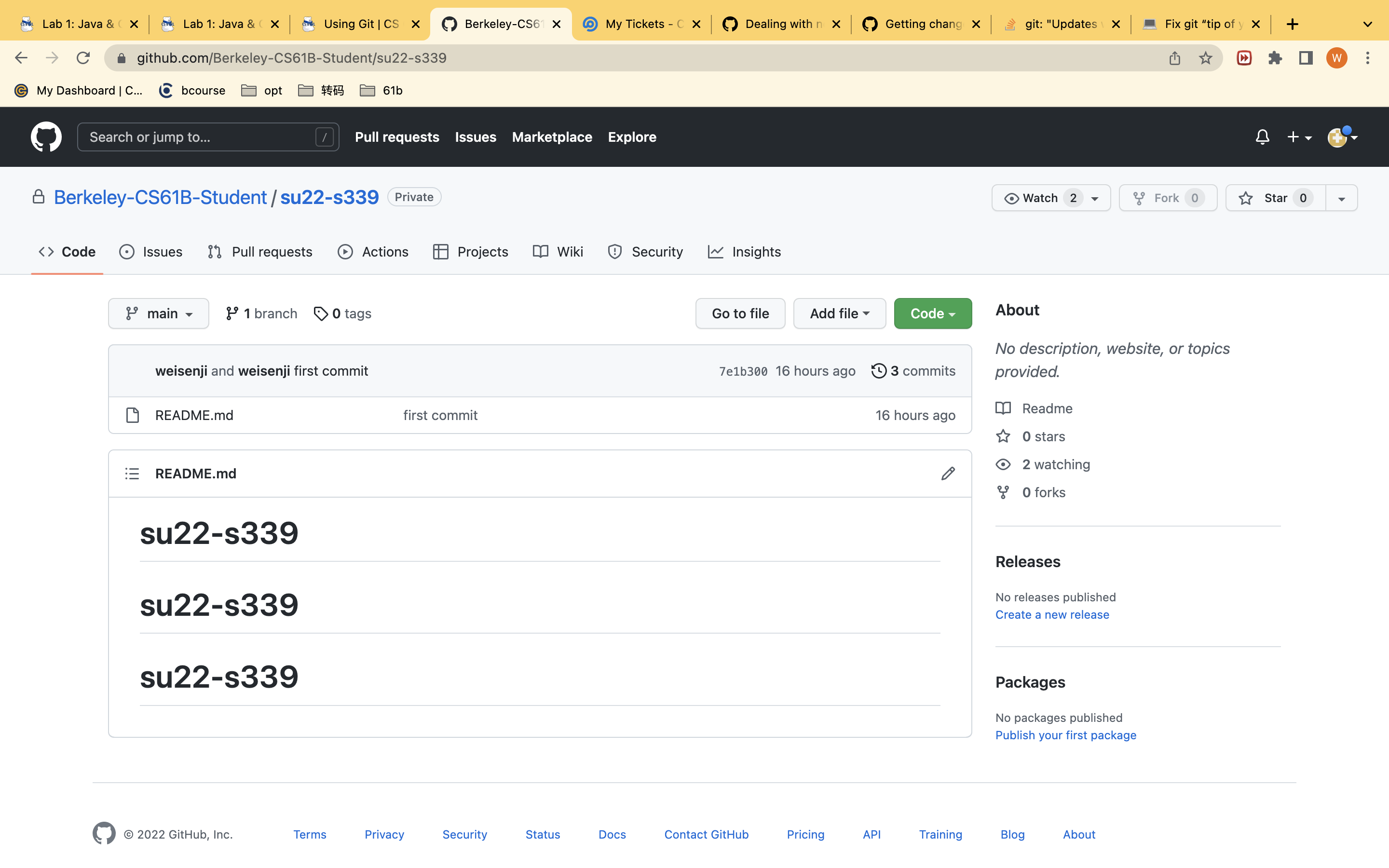Open the notifications bell icon
This screenshot has width=1389, height=868.
tap(1262, 136)
